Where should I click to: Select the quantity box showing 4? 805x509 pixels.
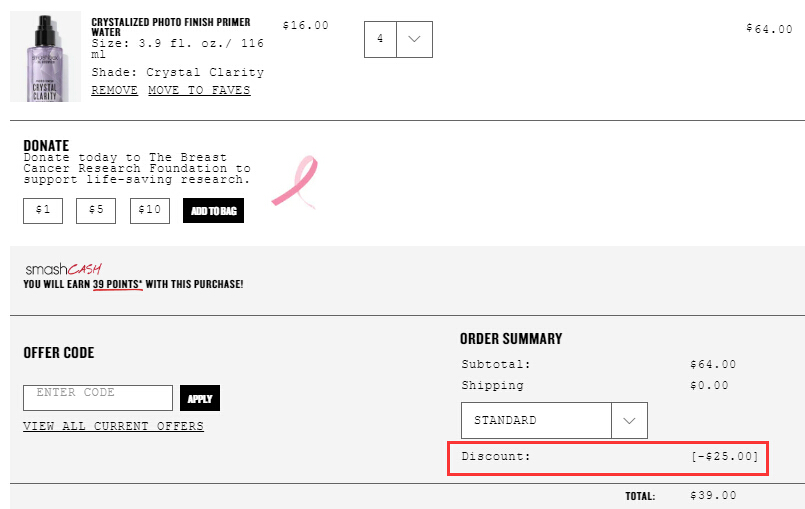pyautogui.click(x=380, y=40)
